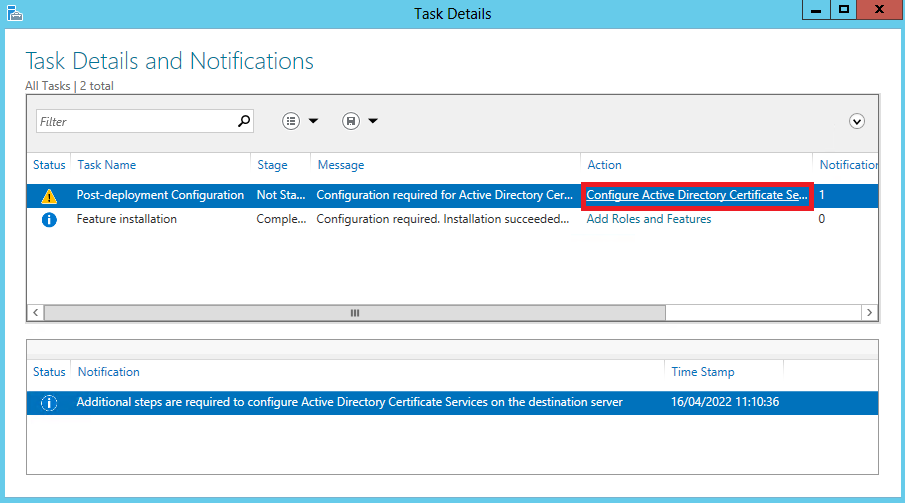This screenshot has height=503, width=905.
Task: Click the horizontal scrollbar thumb
Action: click(354, 313)
